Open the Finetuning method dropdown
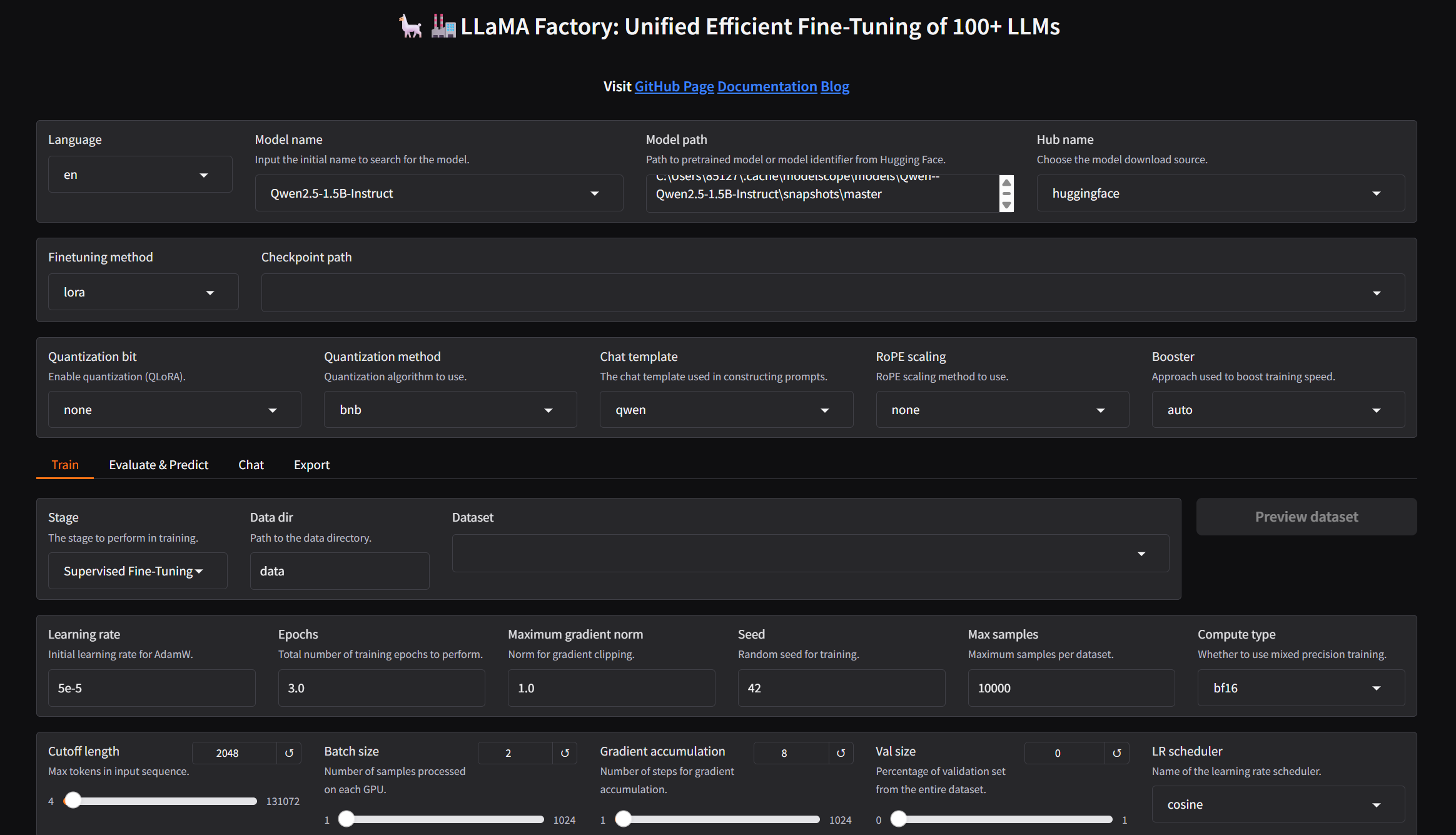 (x=143, y=292)
